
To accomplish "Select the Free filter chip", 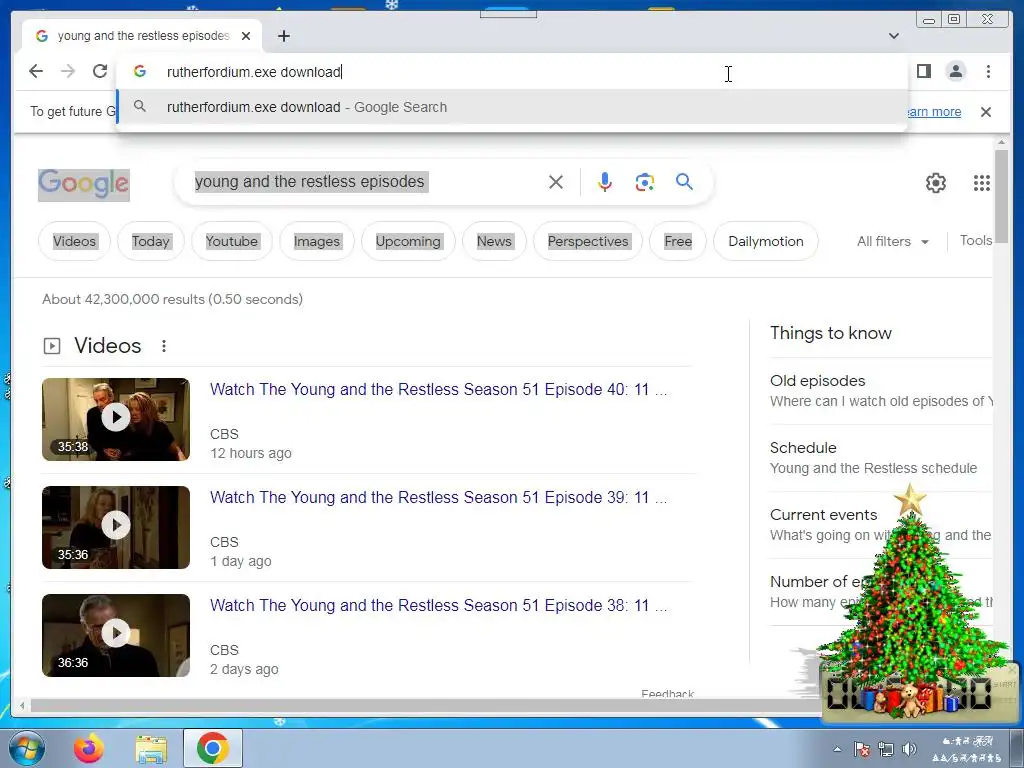I will pyautogui.click(x=678, y=241).
